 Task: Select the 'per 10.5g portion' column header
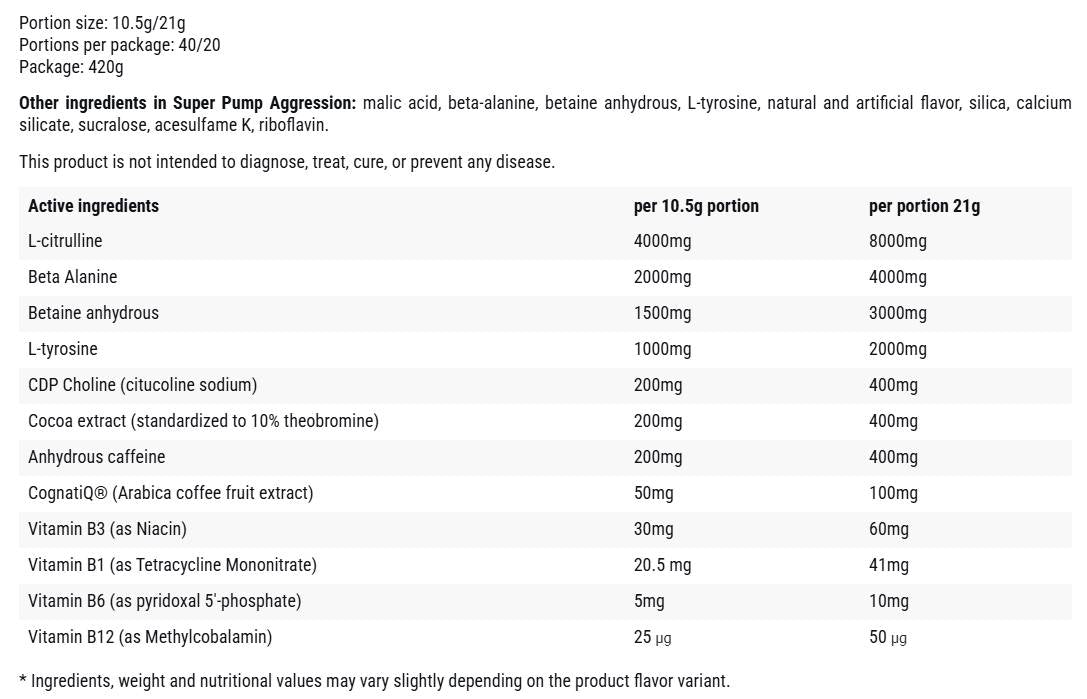pos(696,206)
